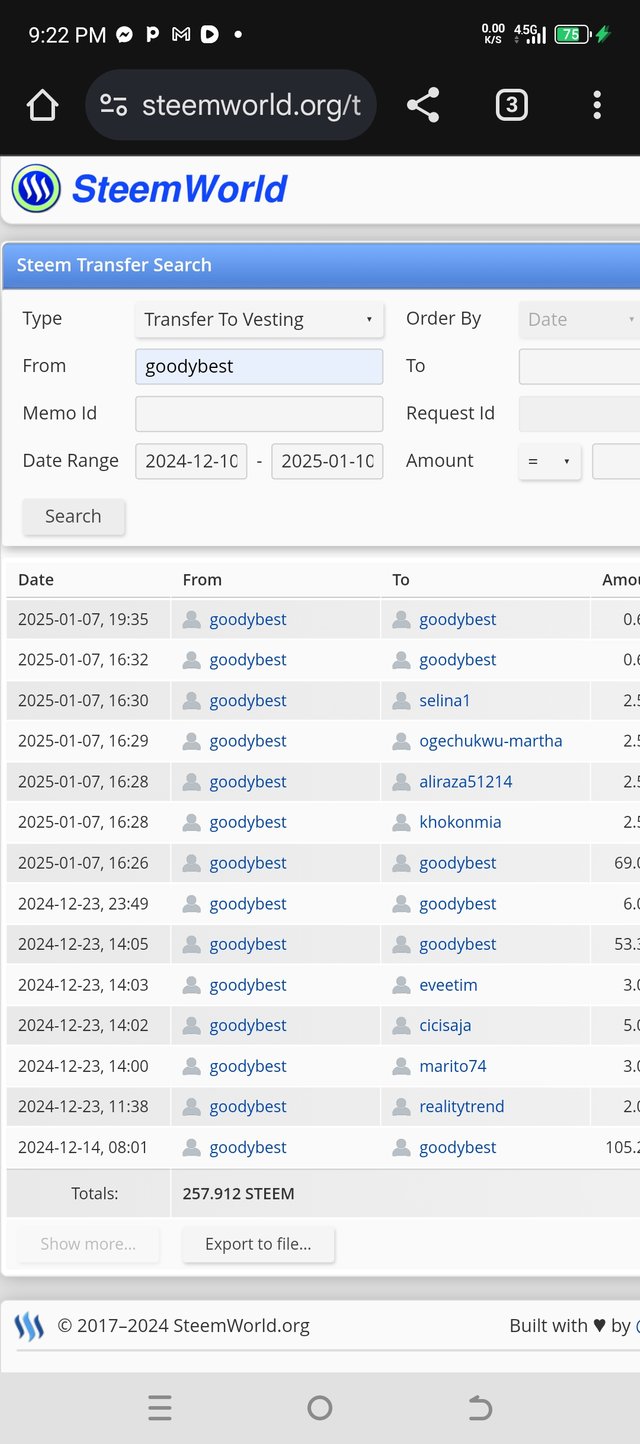The image size is (640, 1444).
Task: Open the Type dropdown Transfer To Vesting
Action: point(259,320)
